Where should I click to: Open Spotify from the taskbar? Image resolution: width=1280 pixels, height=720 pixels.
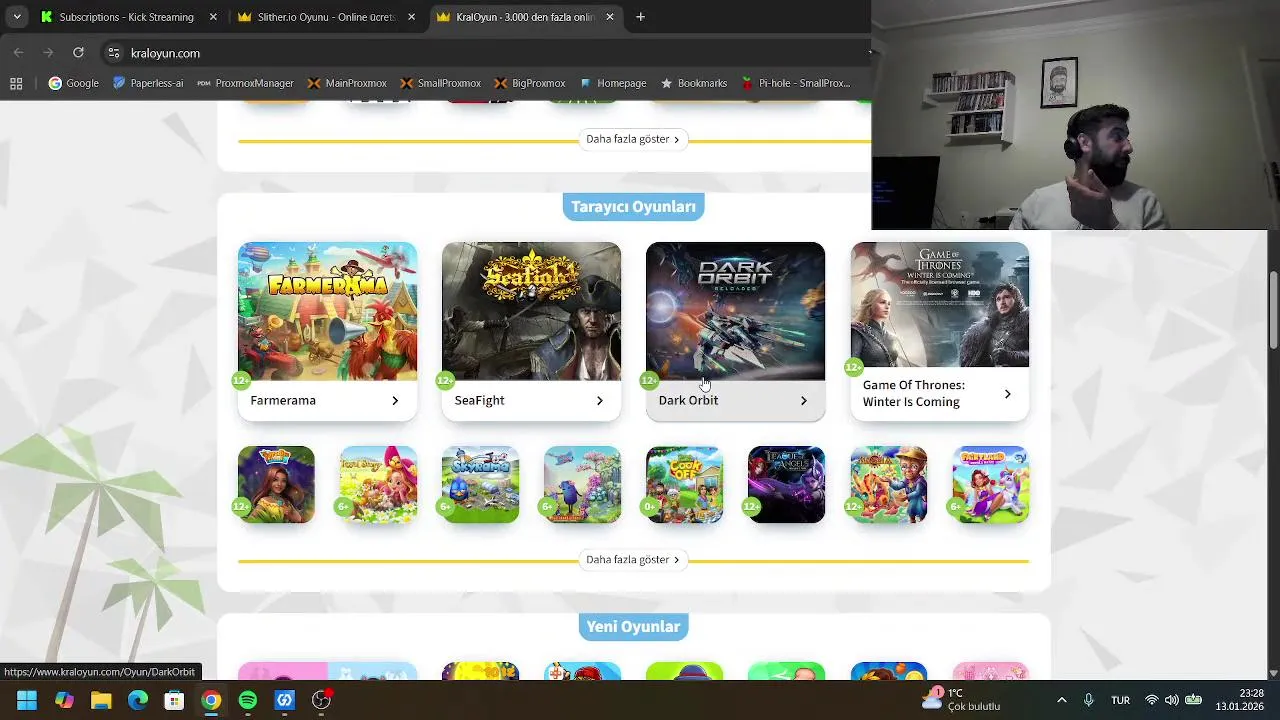[x=248, y=700]
